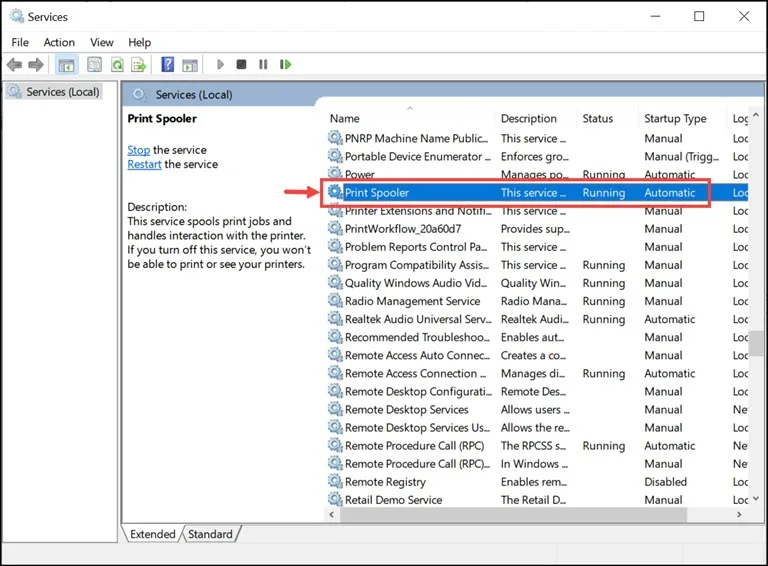The height and width of the screenshot is (566, 768).
Task: Click the Forward arrow toolbar icon
Action: (36, 65)
